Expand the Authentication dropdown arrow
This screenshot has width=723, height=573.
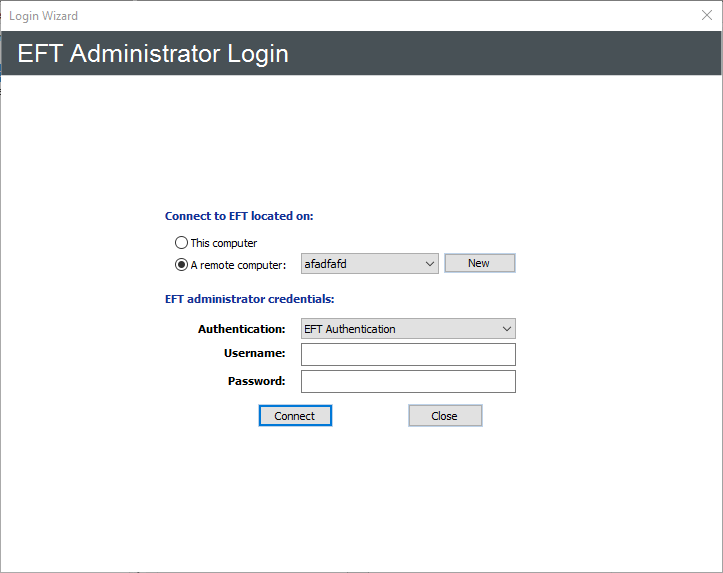(x=507, y=329)
